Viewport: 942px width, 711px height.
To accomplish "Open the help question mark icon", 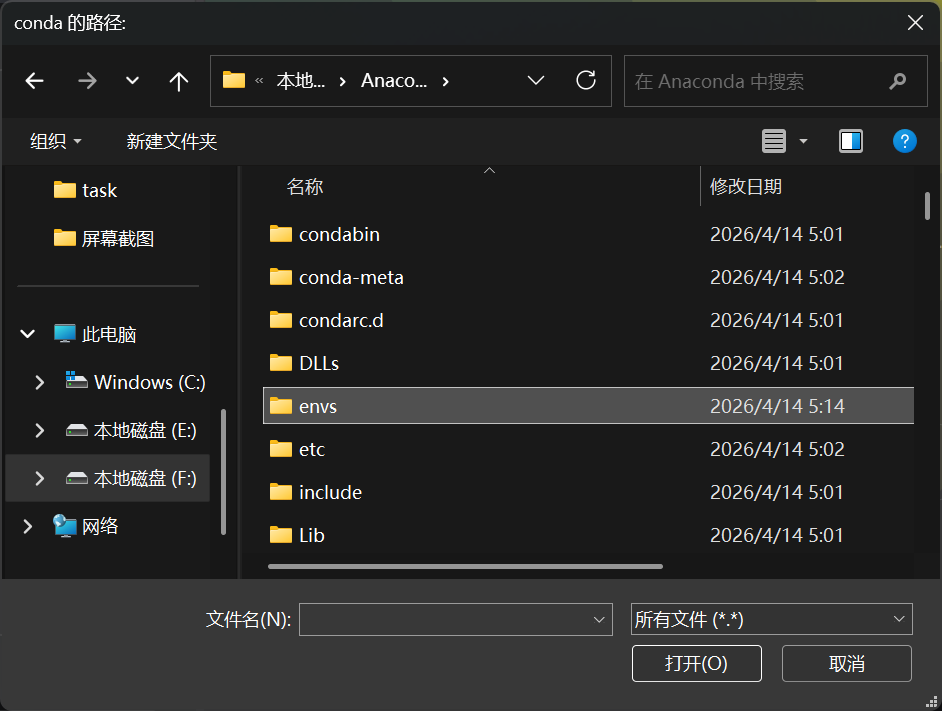I will 904,141.
